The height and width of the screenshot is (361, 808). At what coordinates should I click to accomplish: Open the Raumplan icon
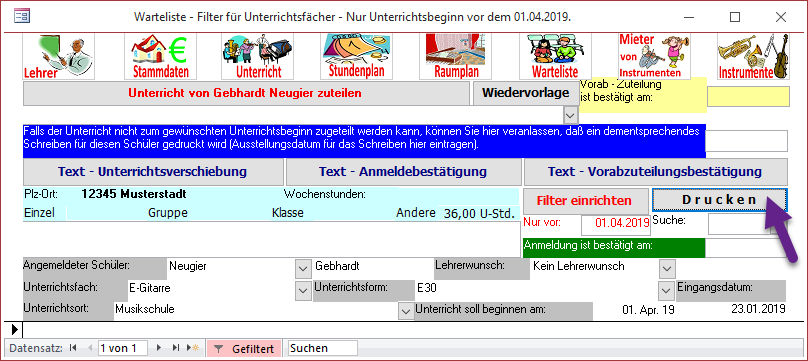pyautogui.click(x=456, y=56)
